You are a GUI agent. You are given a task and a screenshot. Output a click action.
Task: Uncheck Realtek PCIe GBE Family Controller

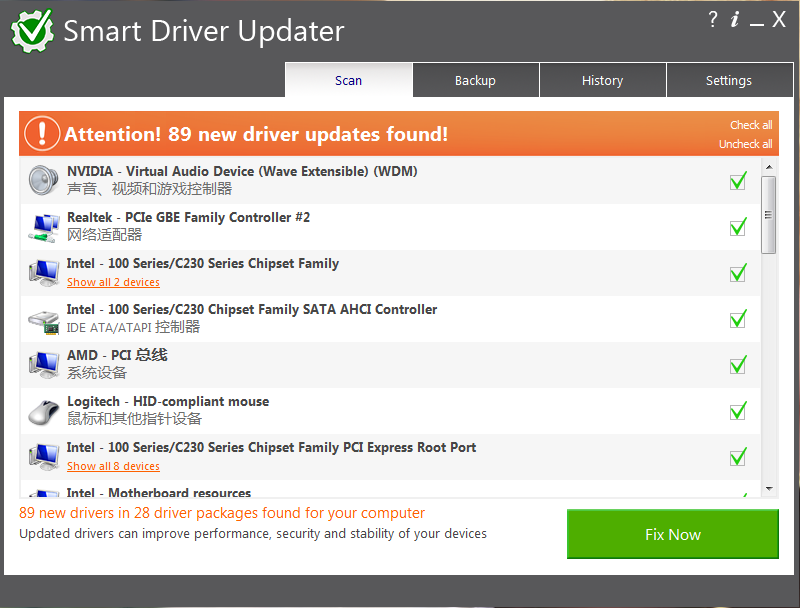click(738, 227)
